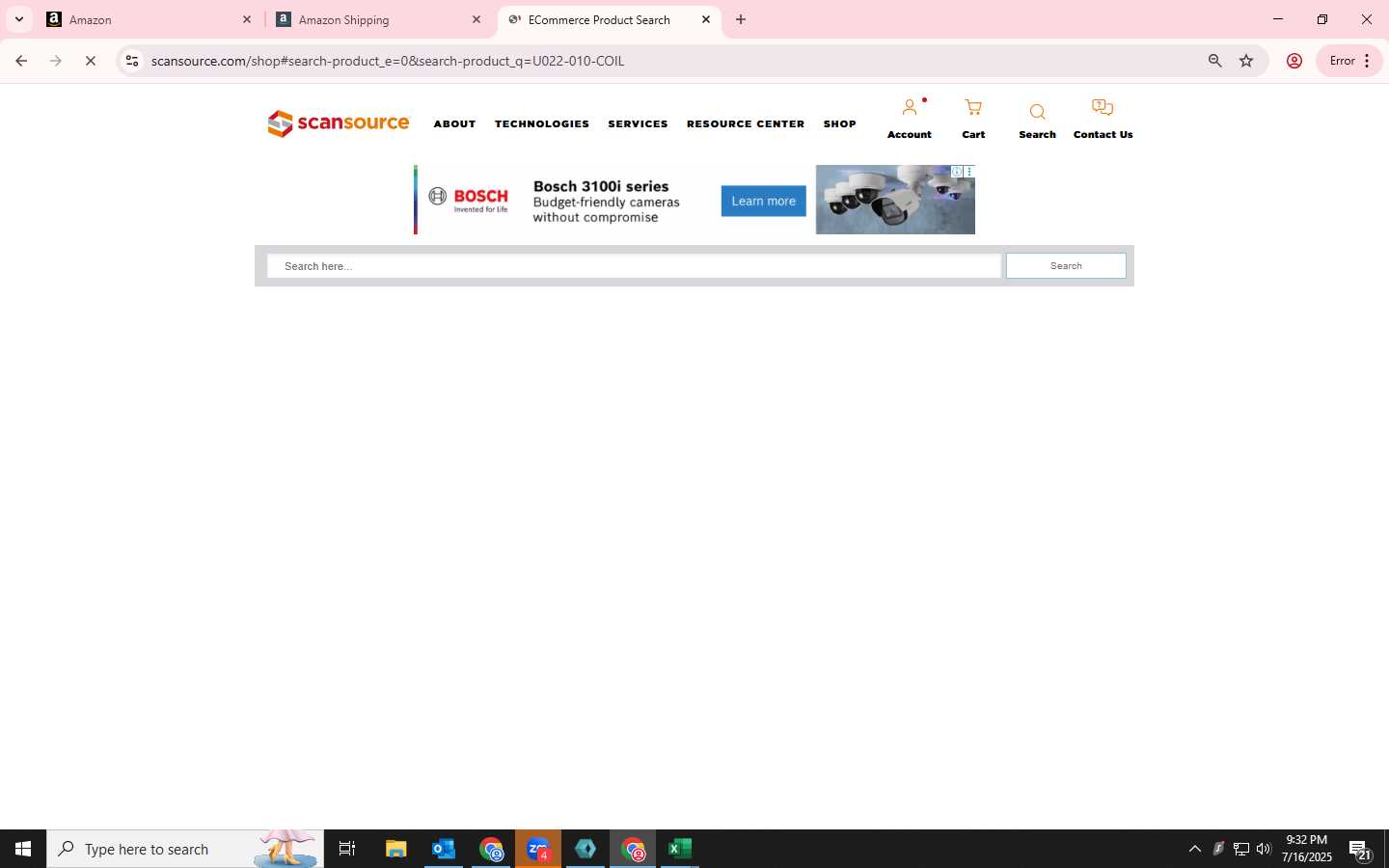This screenshot has height=868, width=1389.
Task: Switch to the Amazon tab
Action: click(x=148, y=19)
